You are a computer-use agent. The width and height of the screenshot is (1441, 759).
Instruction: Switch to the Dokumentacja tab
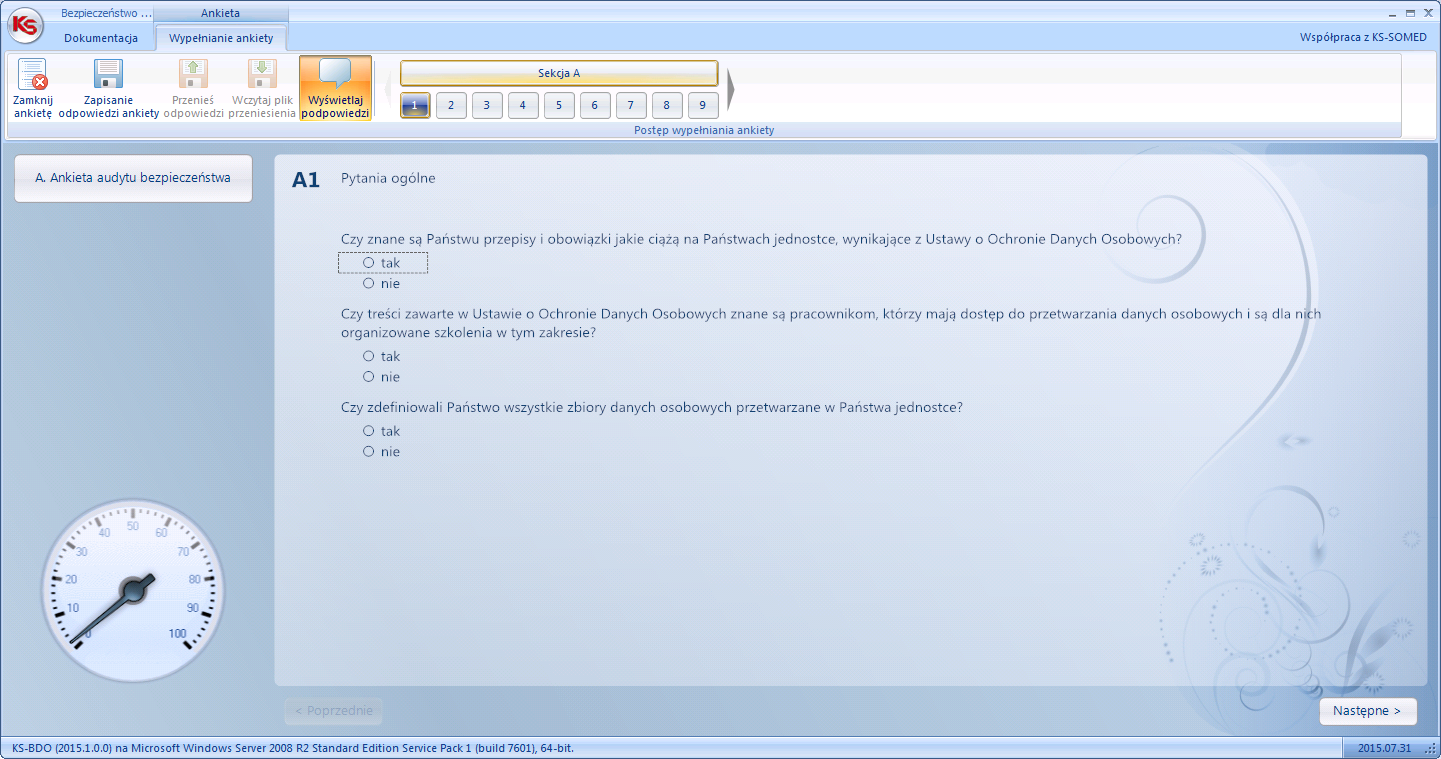coord(101,38)
